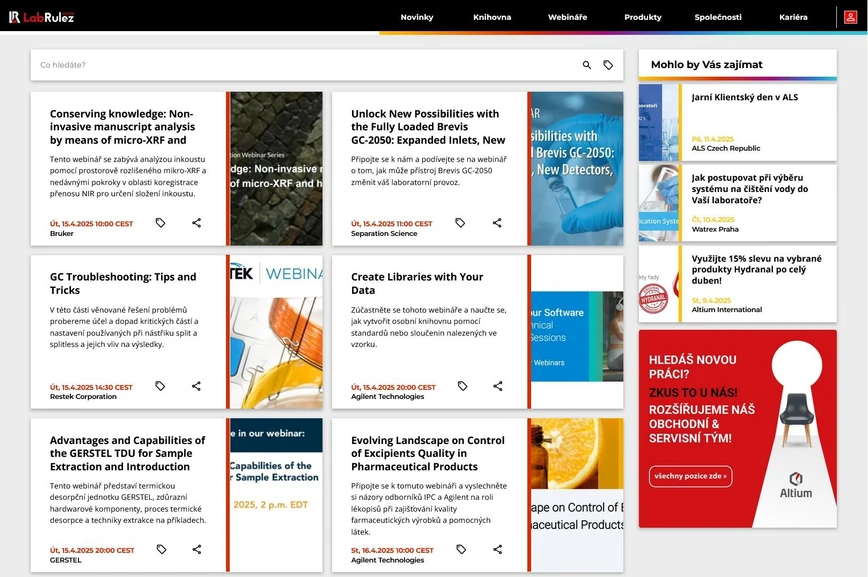Bookmark the Bruker micro-XRF webinar
868x577 pixels.
[160, 223]
